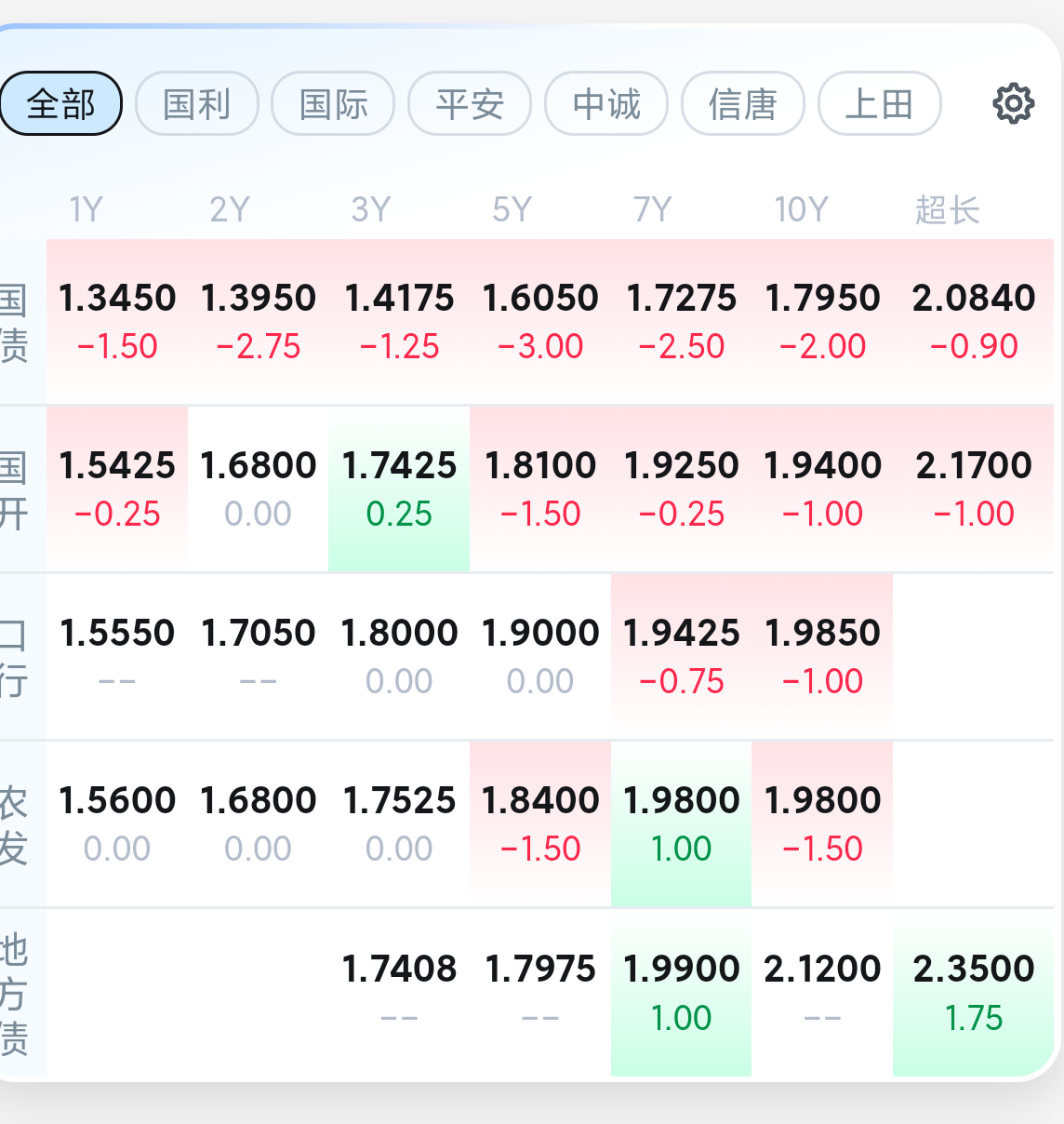Click the 10Y column header

(801, 209)
